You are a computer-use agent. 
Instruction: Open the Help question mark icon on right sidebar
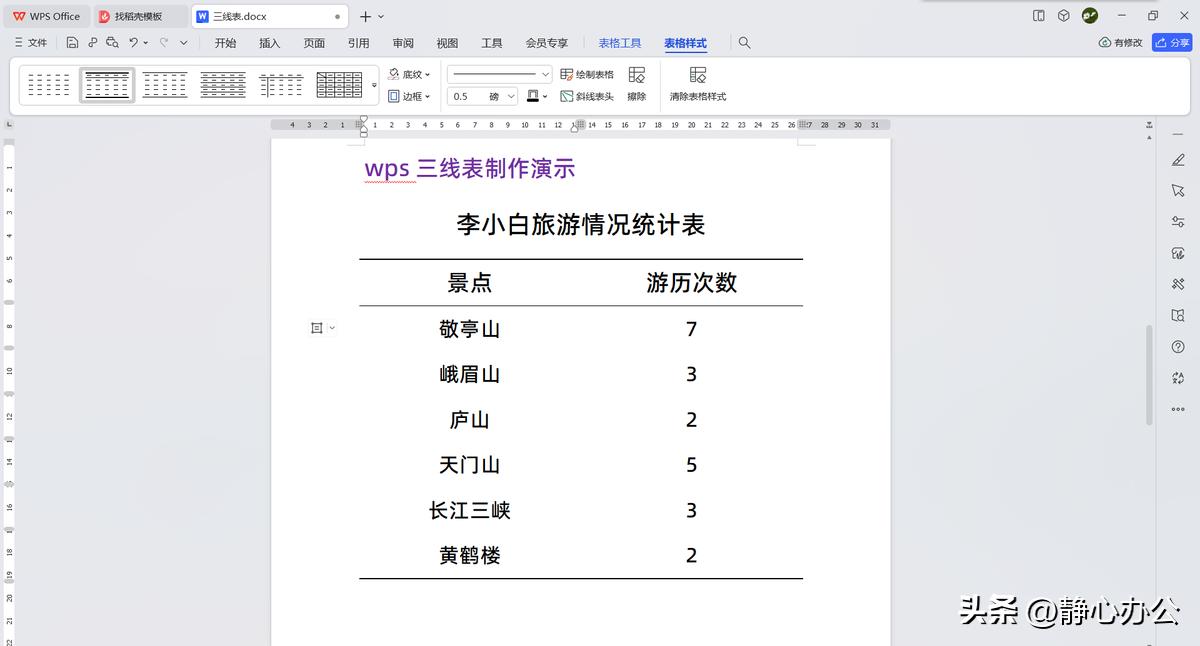click(1178, 347)
